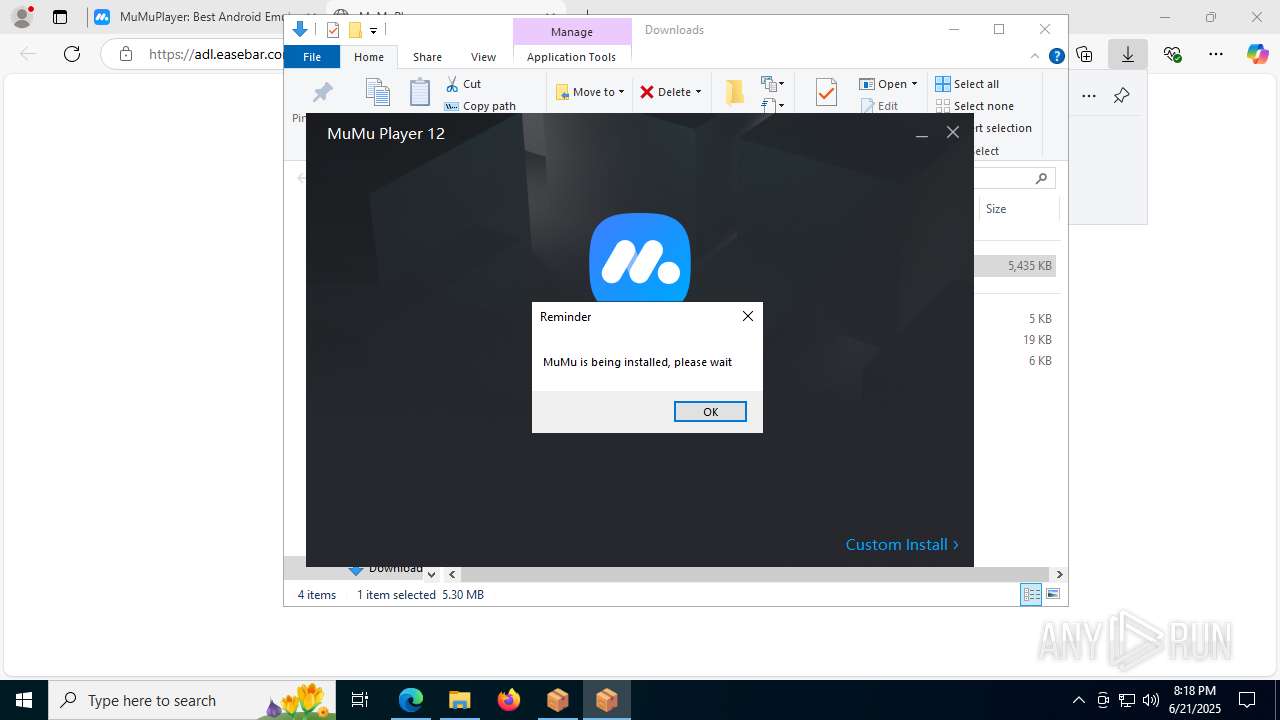
Task: Open Task View on taskbar
Action: tap(361, 700)
